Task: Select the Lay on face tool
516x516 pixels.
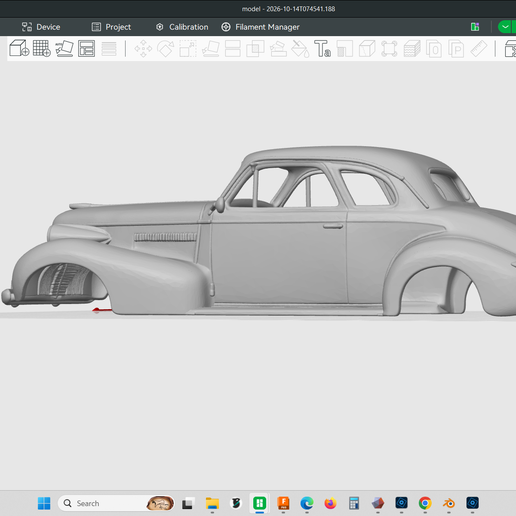Action: [211, 49]
